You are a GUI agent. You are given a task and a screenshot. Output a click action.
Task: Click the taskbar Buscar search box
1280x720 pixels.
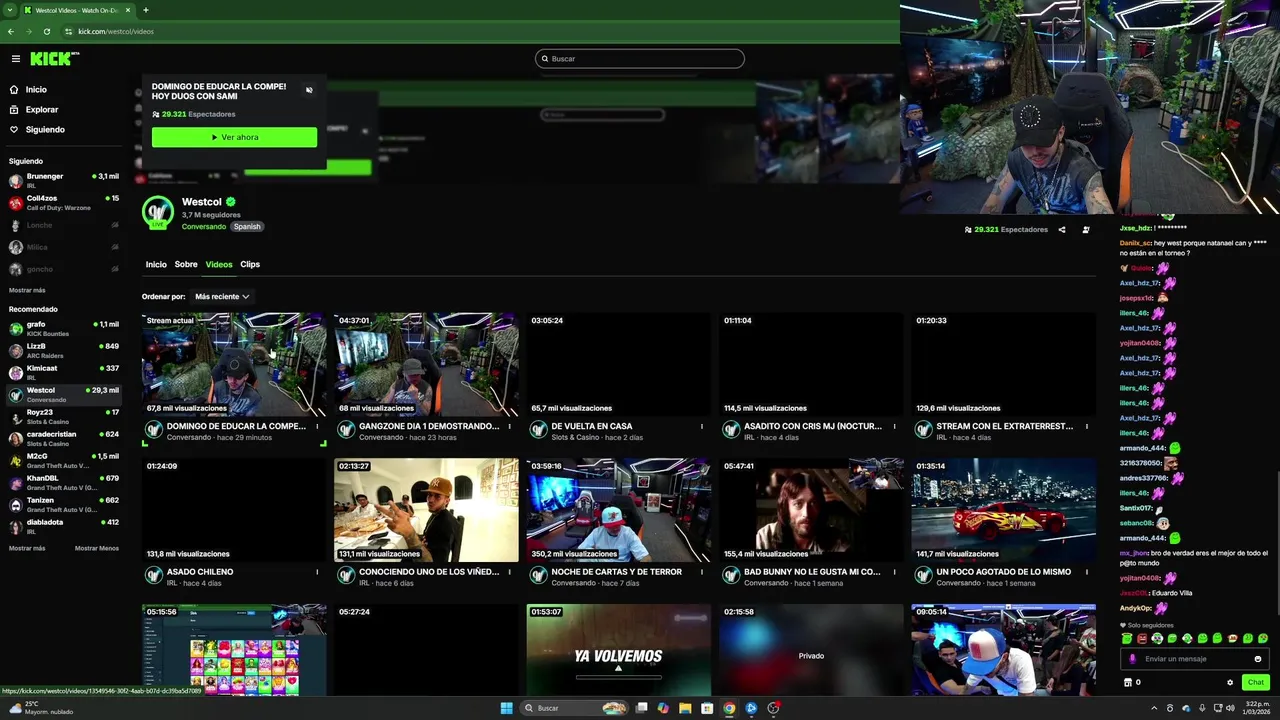point(575,708)
